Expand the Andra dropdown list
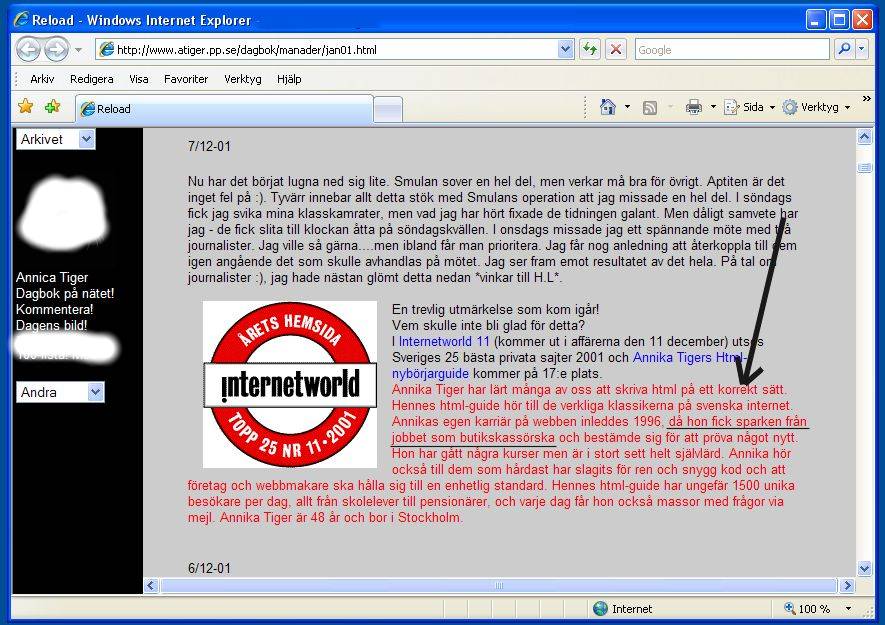 [60, 392]
